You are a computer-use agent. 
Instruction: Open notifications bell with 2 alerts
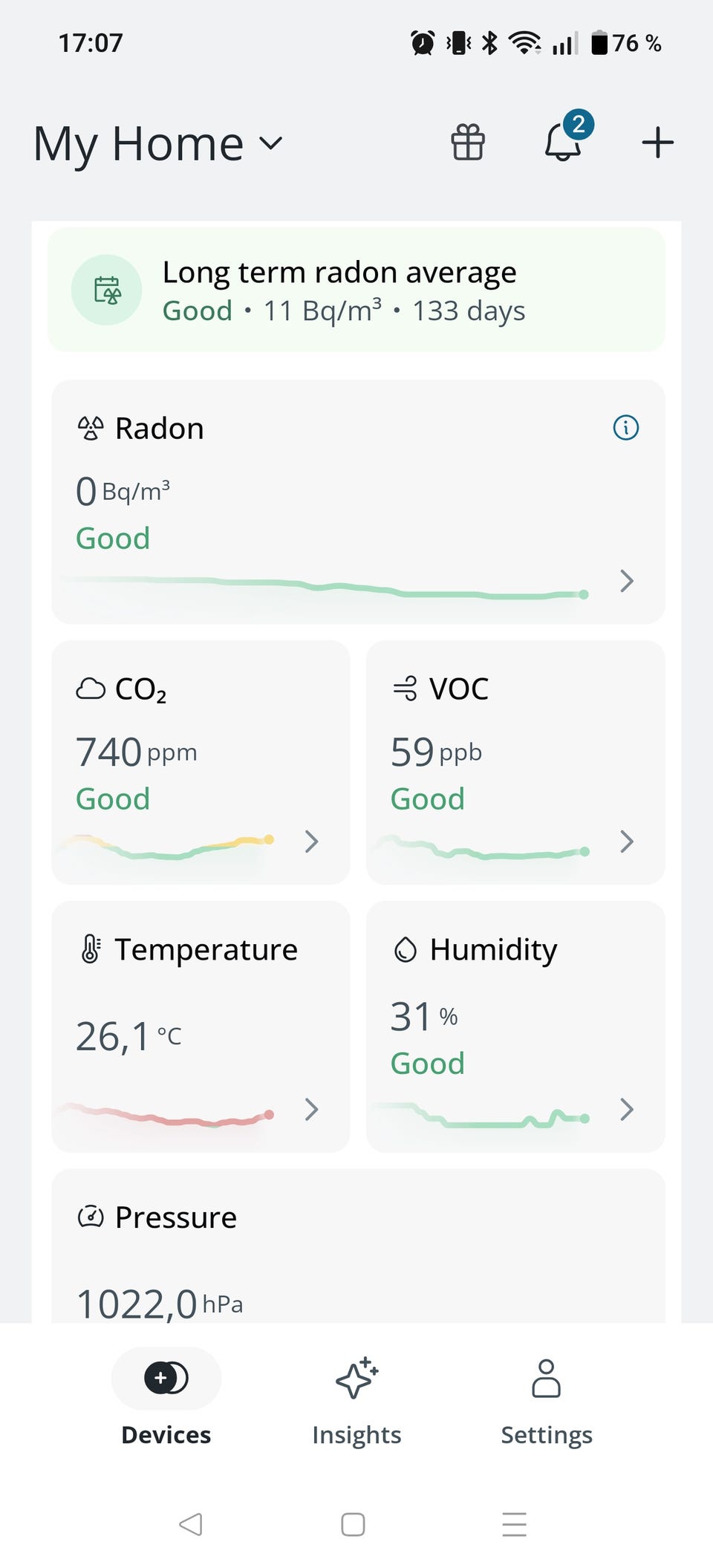pos(563,141)
